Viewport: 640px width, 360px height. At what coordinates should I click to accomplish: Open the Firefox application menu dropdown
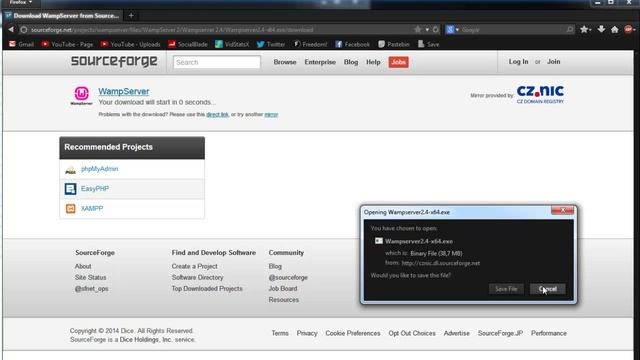point(20,2)
